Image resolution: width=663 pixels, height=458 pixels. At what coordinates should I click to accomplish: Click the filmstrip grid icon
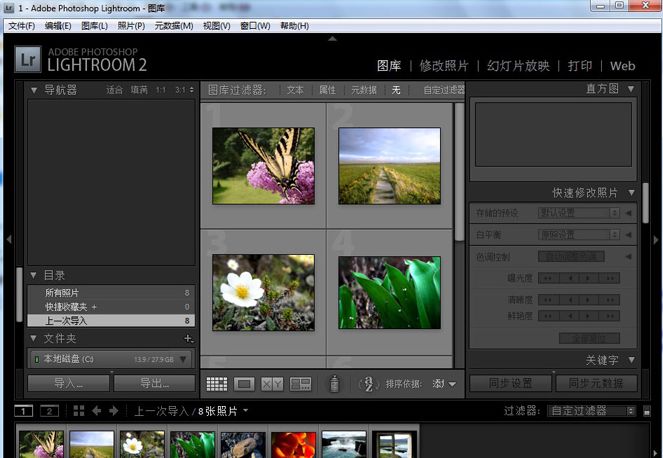point(79,411)
